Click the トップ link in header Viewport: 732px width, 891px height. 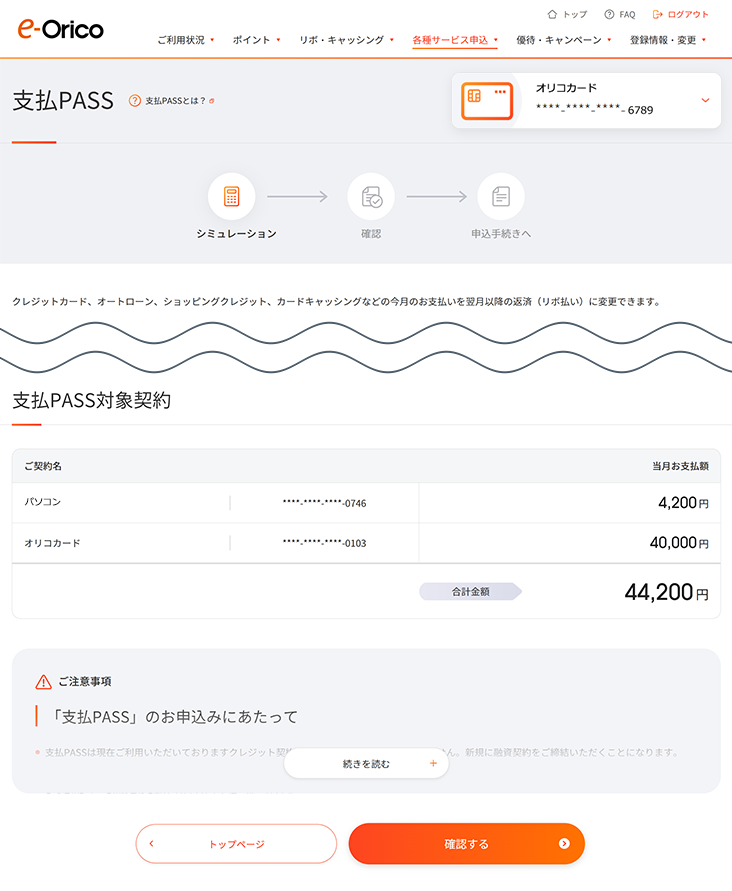tap(575, 14)
